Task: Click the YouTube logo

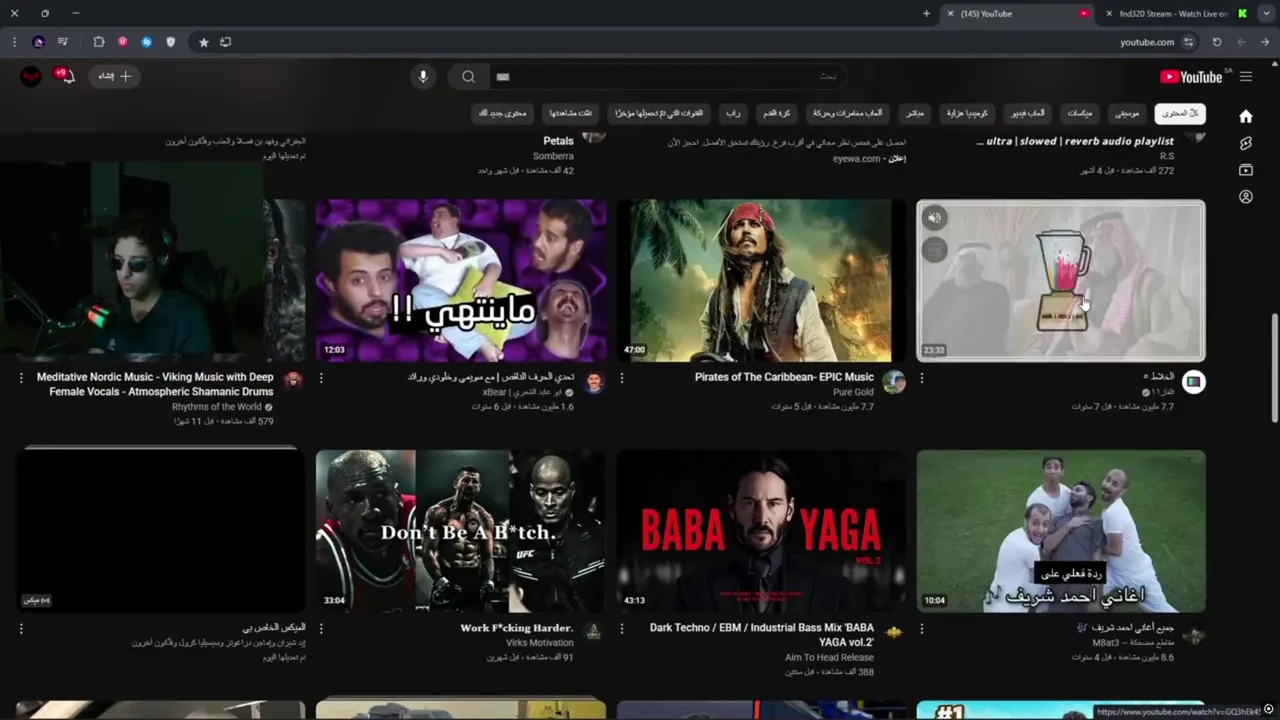Action: (x=1191, y=77)
